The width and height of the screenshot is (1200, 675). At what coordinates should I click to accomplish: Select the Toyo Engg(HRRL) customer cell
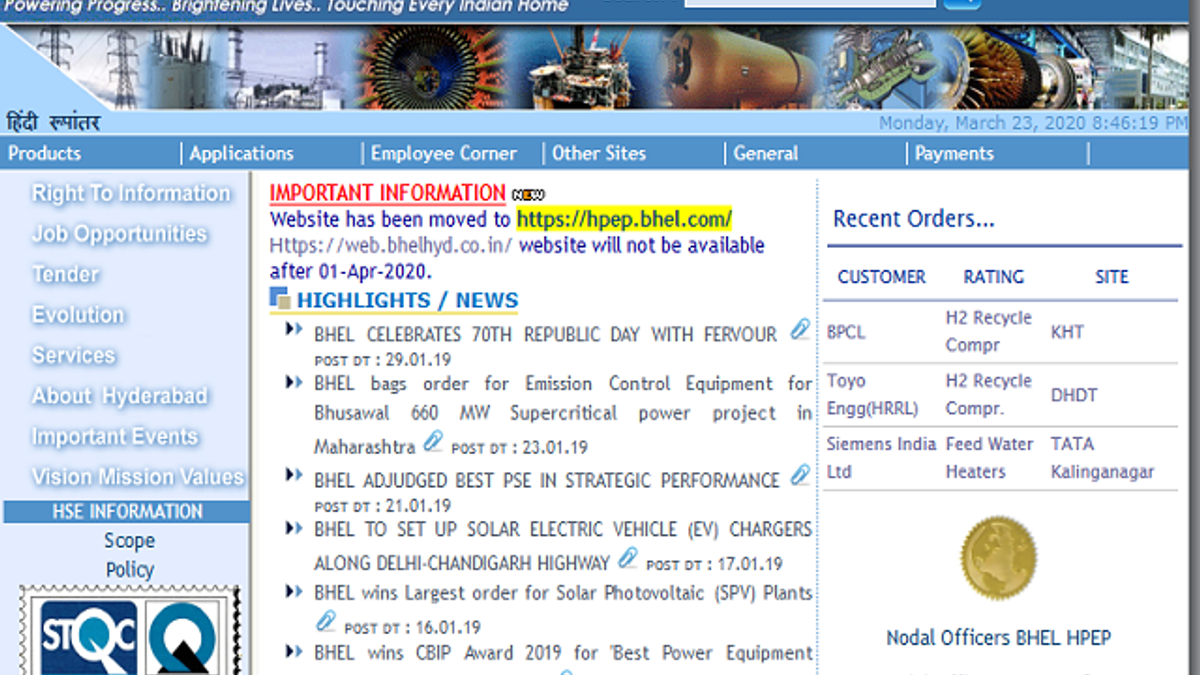(x=872, y=394)
